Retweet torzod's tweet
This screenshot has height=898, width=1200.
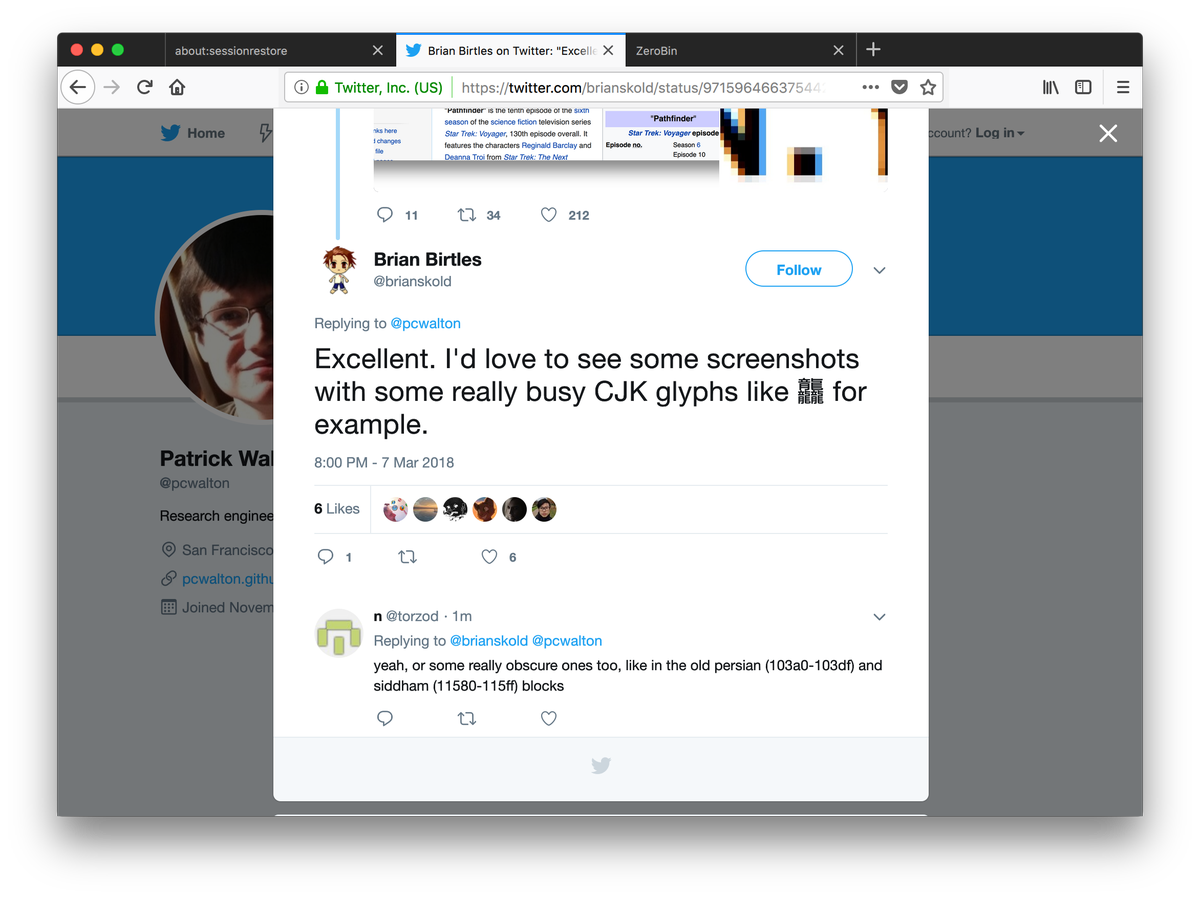(x=467, y=718)
